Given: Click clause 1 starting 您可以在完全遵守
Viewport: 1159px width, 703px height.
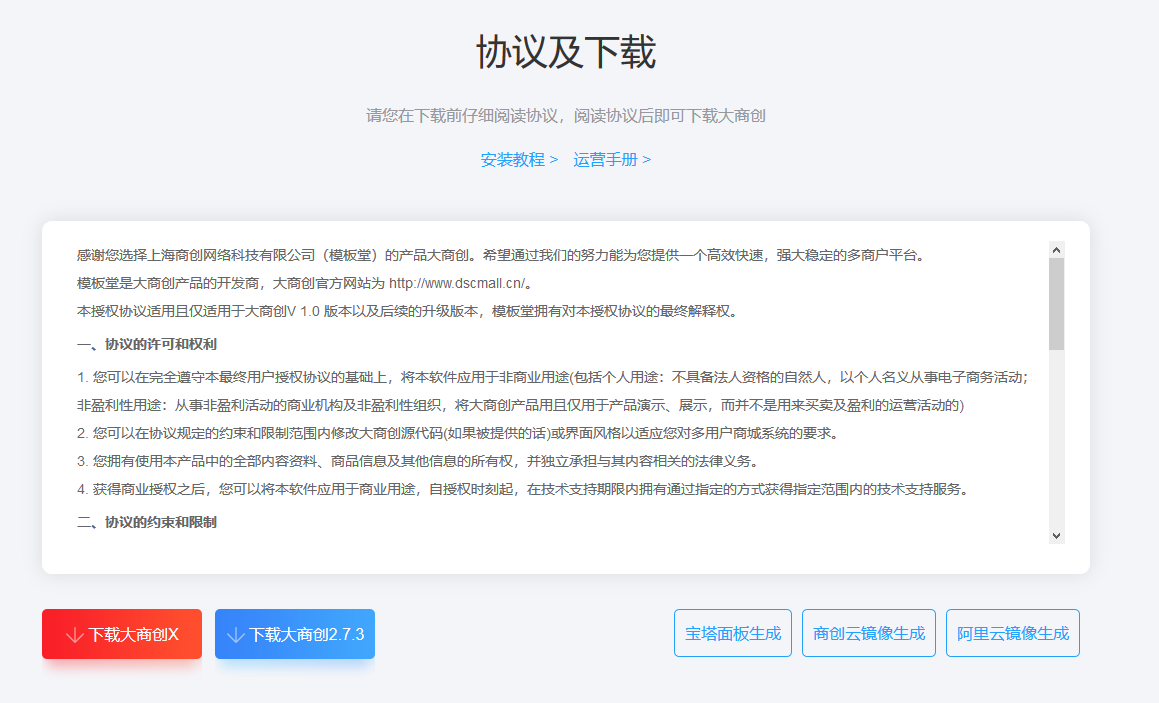Looking at the screenshot, I should click(552, 377).
